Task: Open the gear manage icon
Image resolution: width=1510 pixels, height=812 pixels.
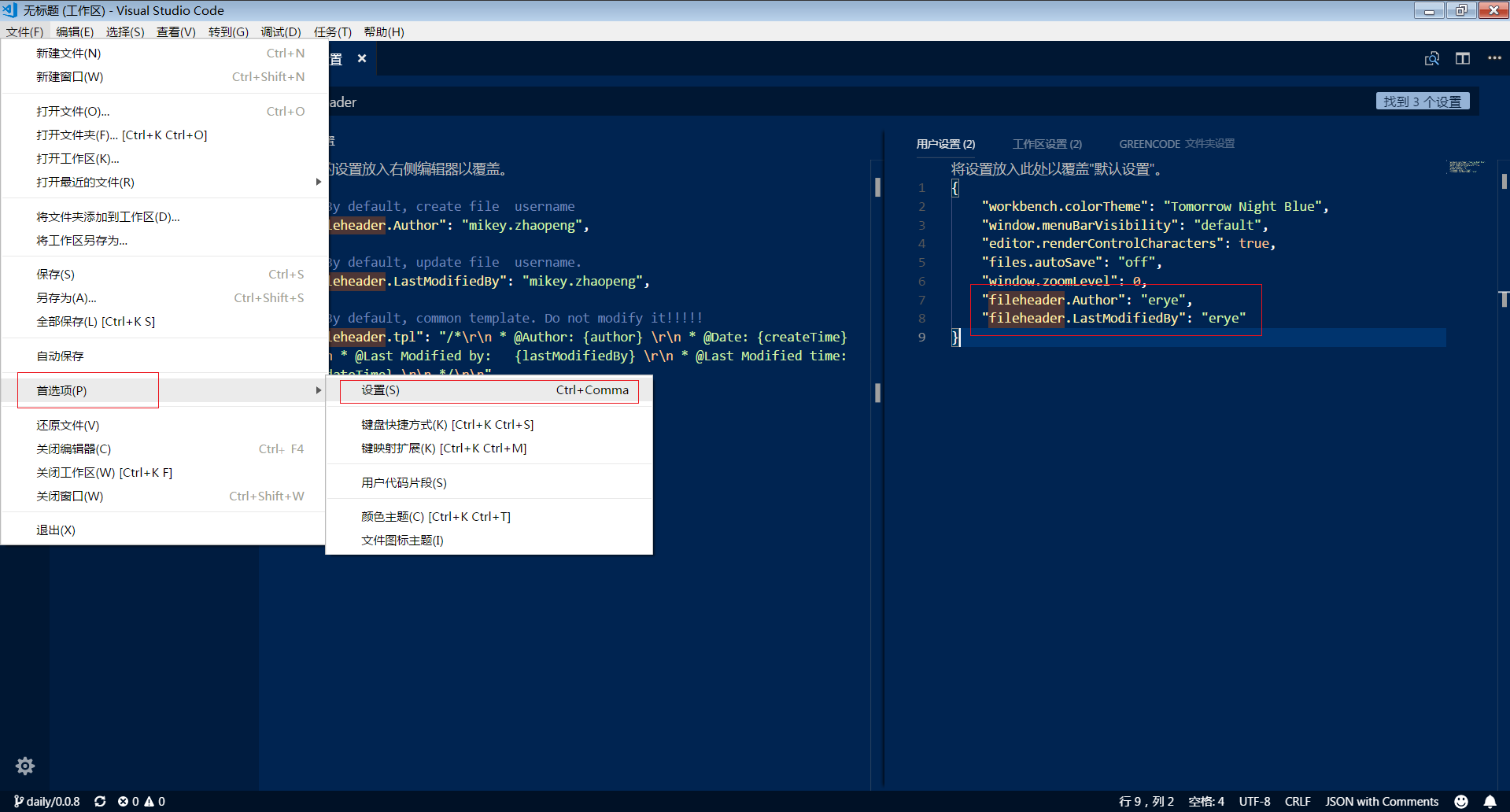Action: [x=25, y=766]
